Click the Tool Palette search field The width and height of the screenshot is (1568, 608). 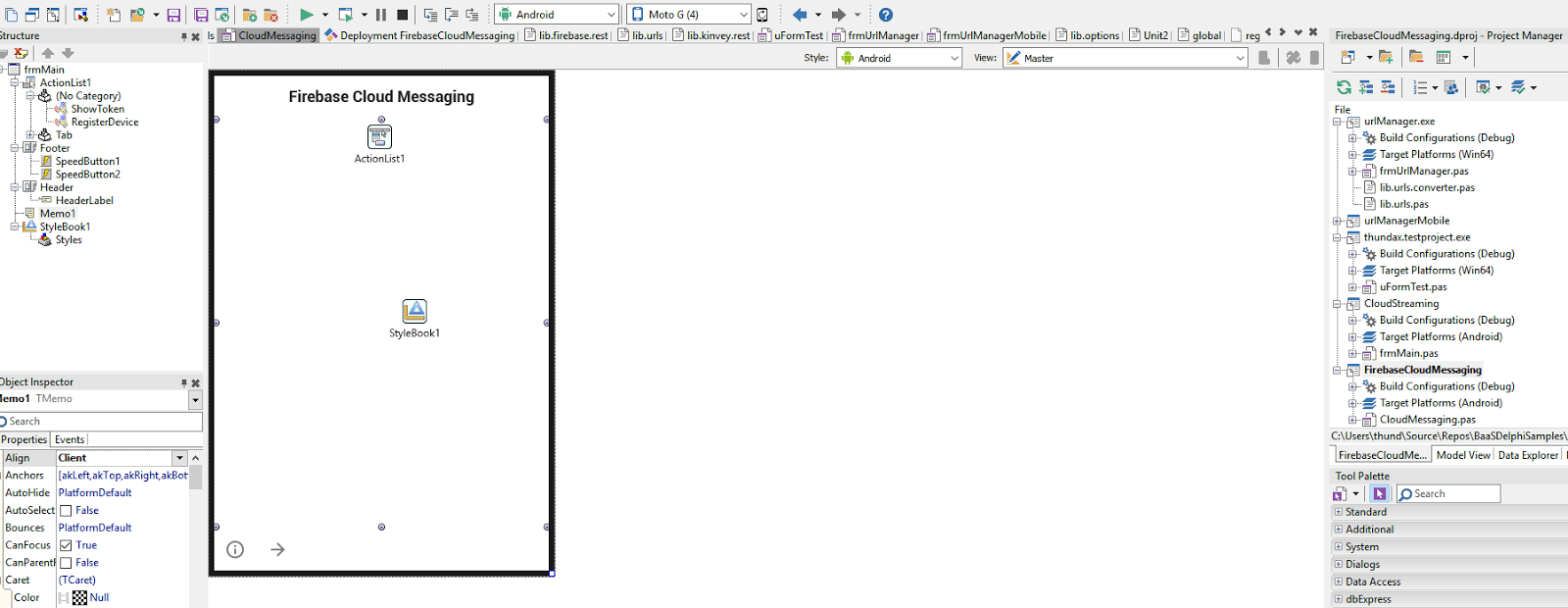point(1448,494)
